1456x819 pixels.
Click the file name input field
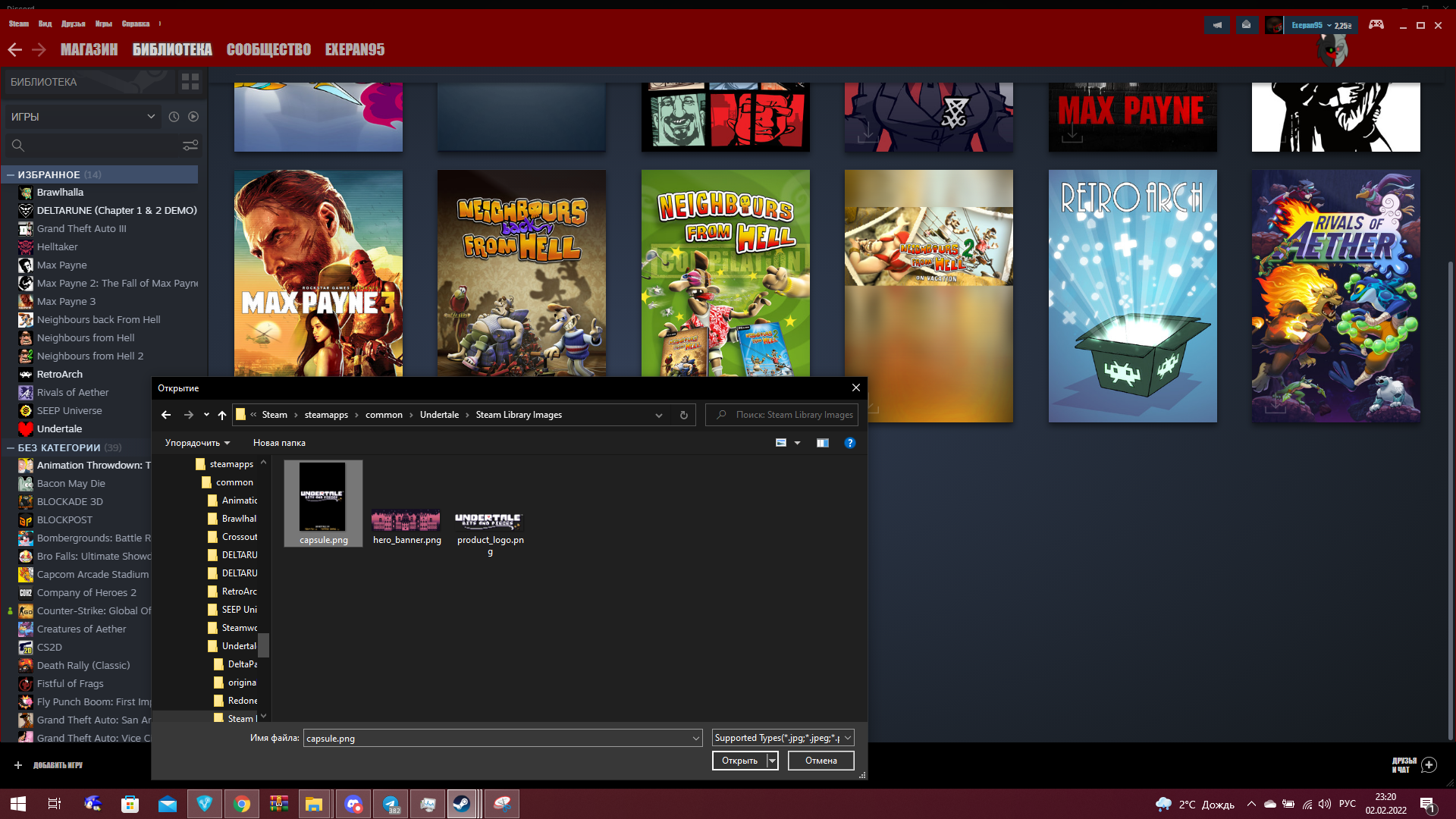tap(497, 738)
